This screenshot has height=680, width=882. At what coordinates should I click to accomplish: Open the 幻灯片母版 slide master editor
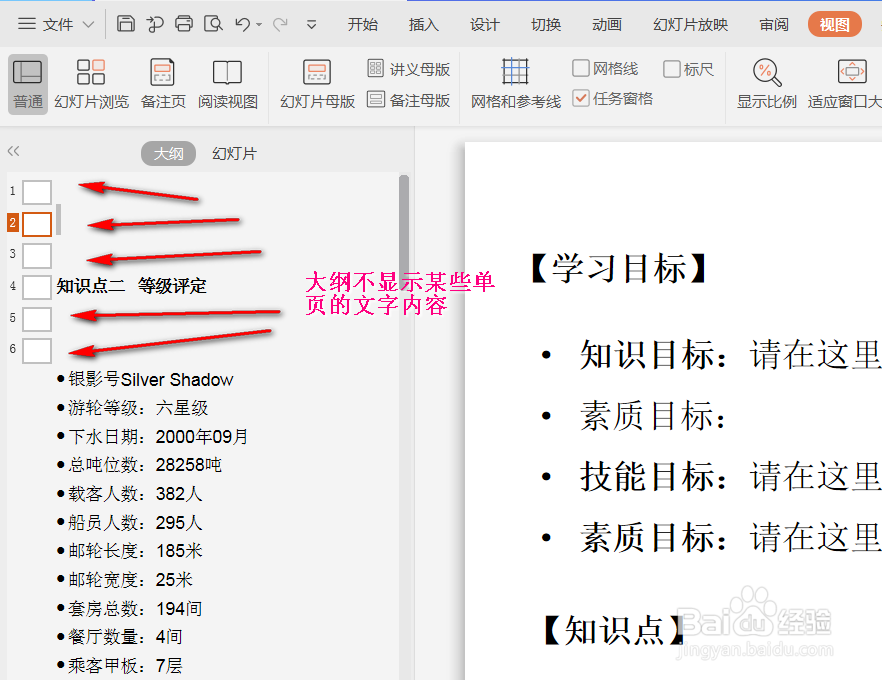pyautogui.click(x=317, y=84)
